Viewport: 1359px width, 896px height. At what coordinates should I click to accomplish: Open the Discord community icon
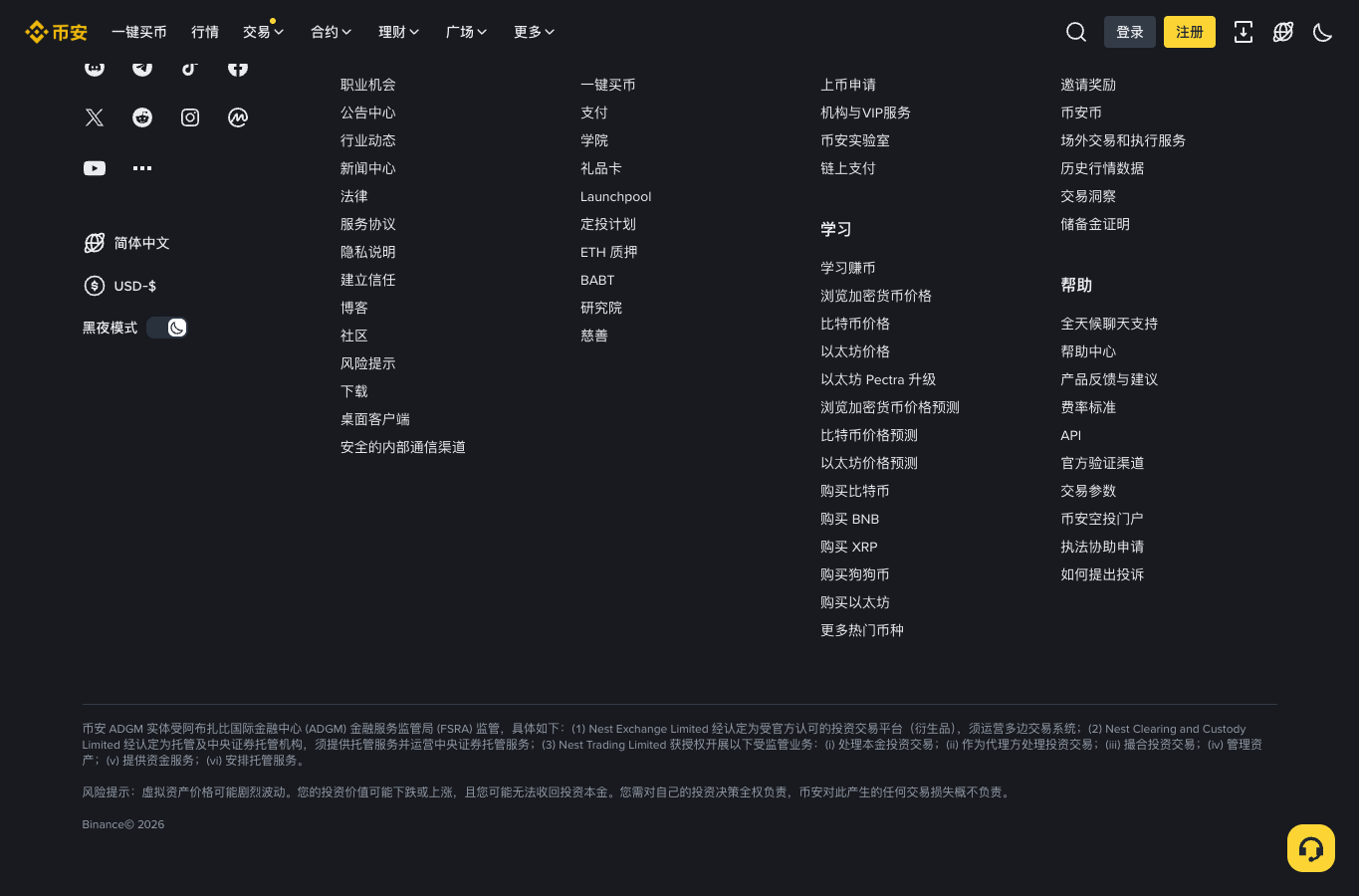[x=95, y=68]
